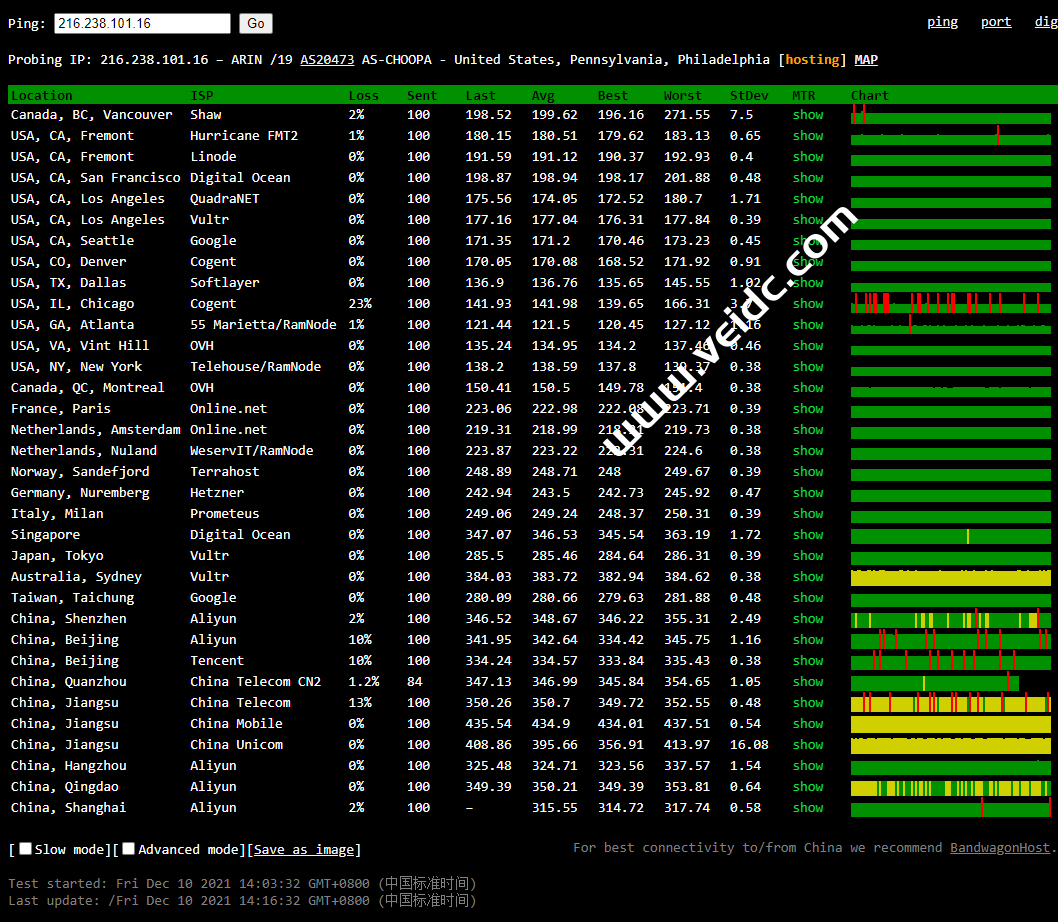The height and width of the screenshot is (922, 1058).
Task: Enable the Advanced mode checkbox
Action: click(129, 849)
